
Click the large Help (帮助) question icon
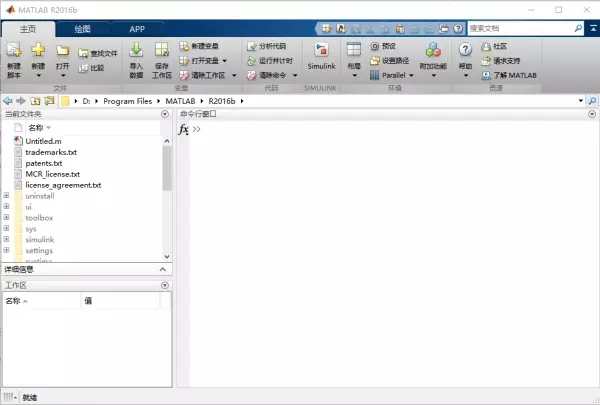(465, 49)
